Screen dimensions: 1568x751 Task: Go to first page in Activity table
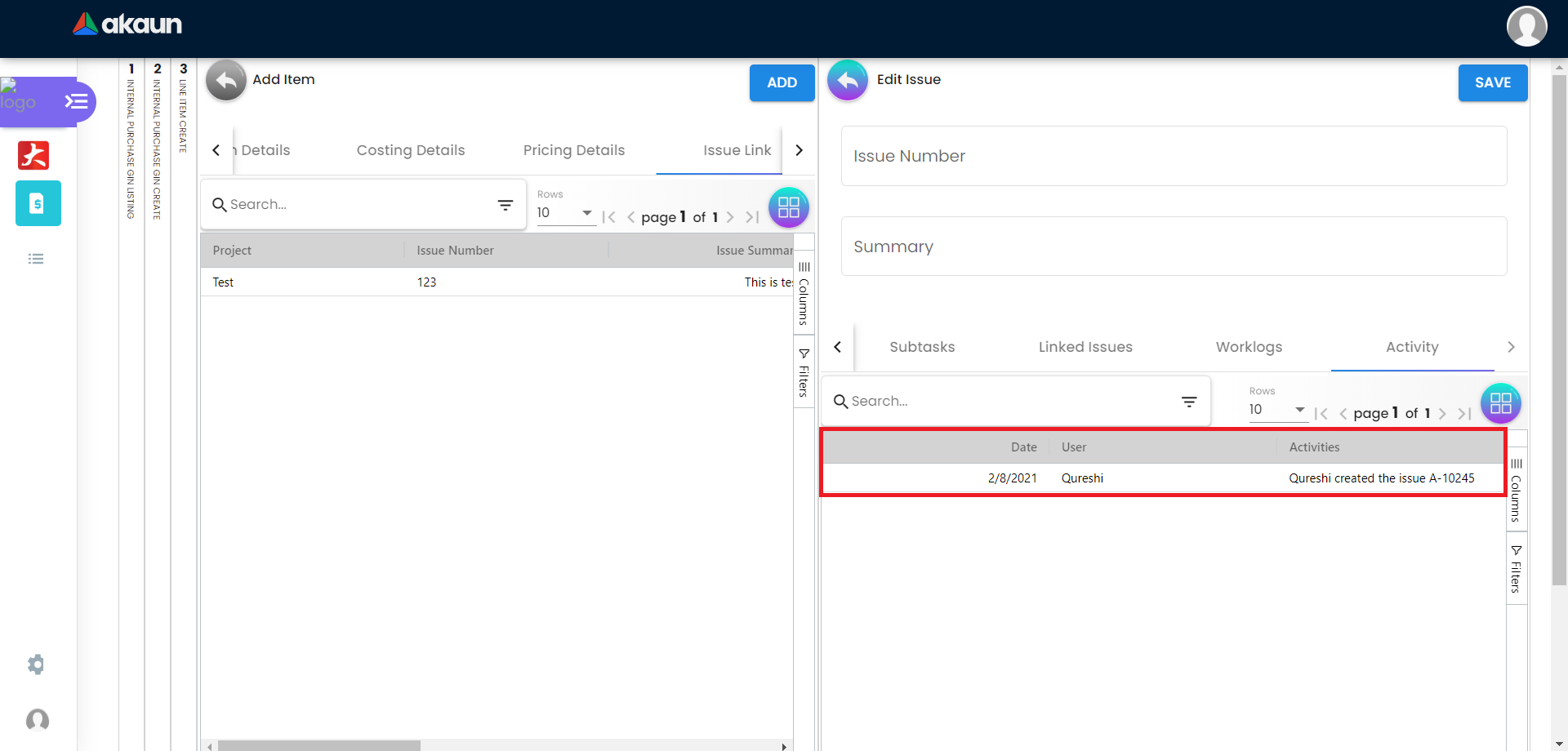click(1321, 414)
